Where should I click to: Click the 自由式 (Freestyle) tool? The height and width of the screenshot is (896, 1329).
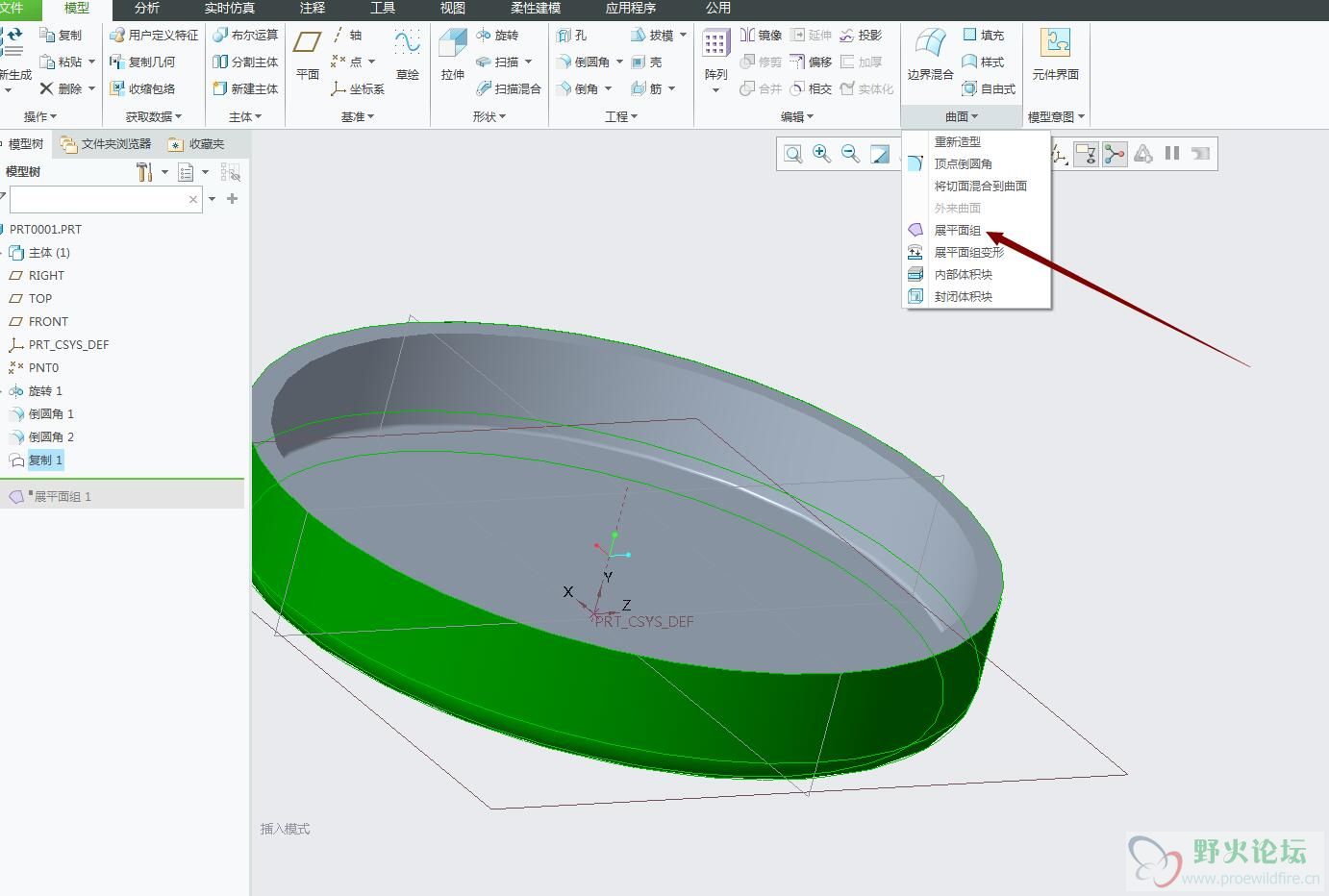tap(989, 88)
